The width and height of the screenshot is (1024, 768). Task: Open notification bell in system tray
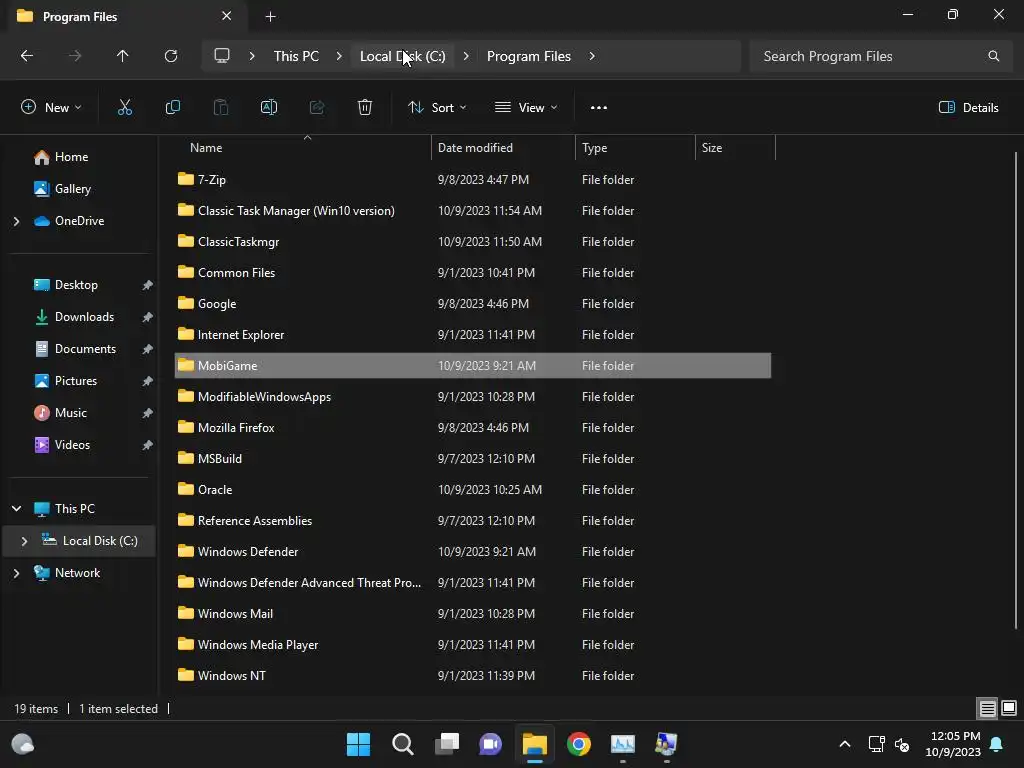click(x=997, y=744)
